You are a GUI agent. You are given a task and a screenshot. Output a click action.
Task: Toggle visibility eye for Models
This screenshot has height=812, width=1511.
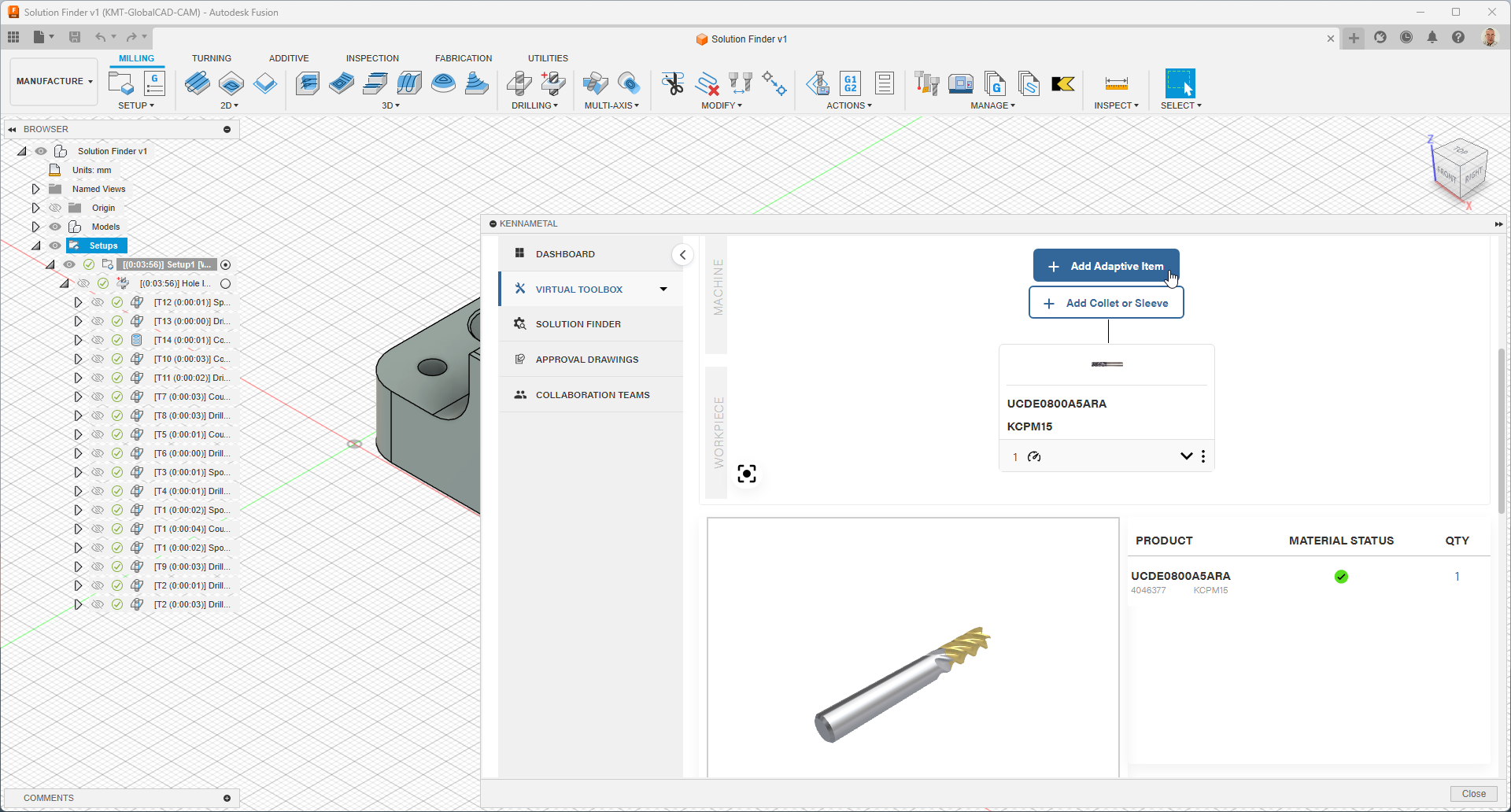(55, 227)
